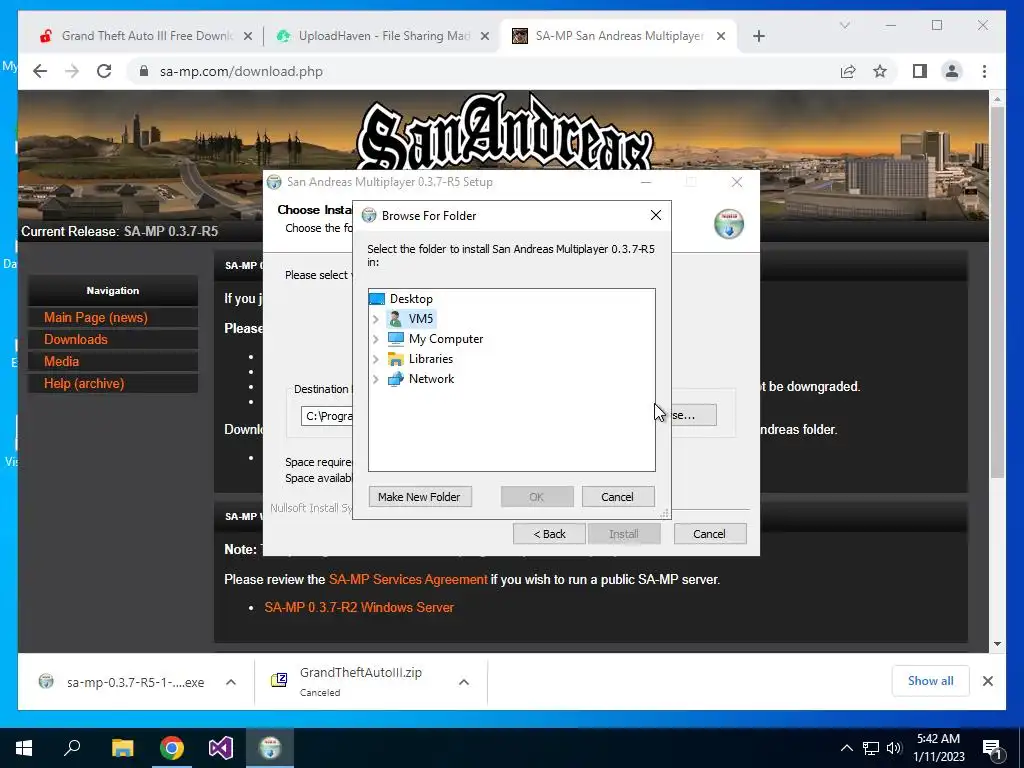The width and height of the screenshot is (1024, 768).
Task: Show hidden system tray icons
Action: click(846, 748)
